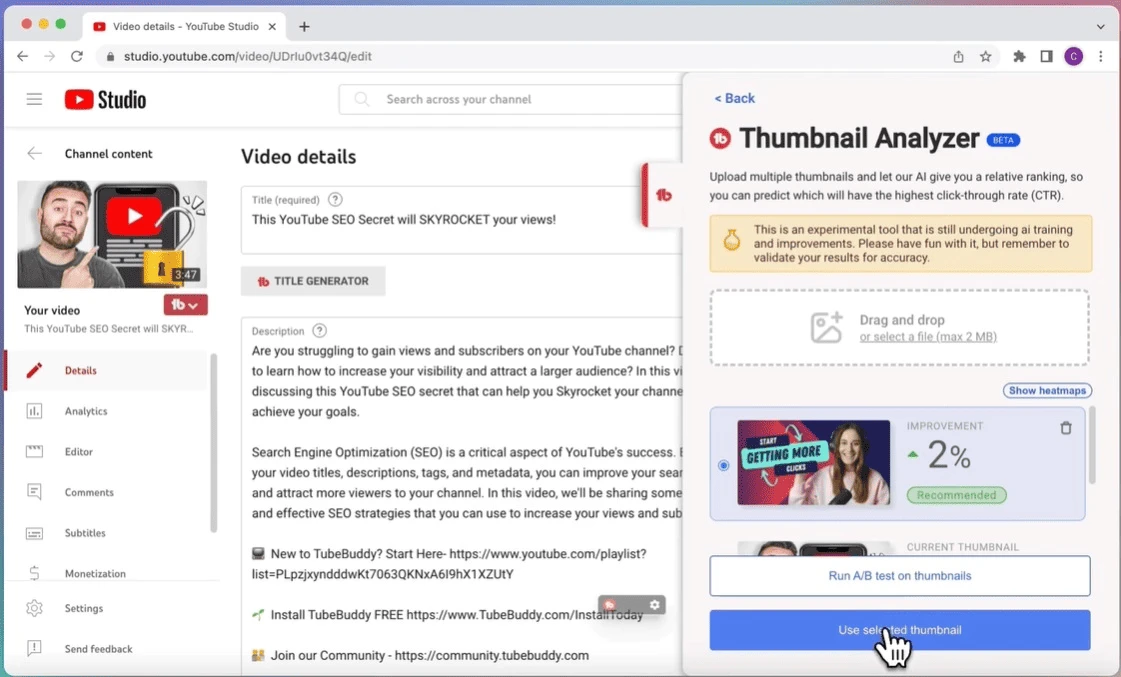Click the Send feedback exclamation icon
The width and height of the screenshot is (1121, 677).
tap(34, 648)
